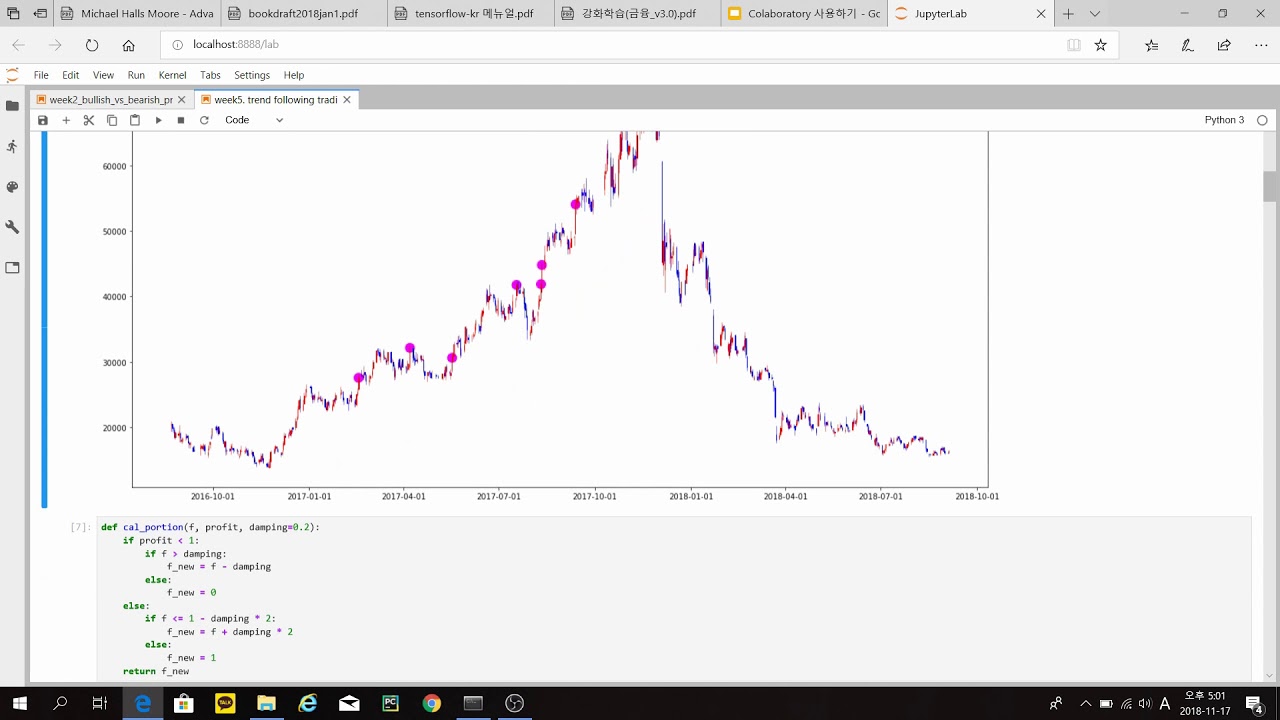Open the Running kernels sidebar panel
1280x720 pixels.
(12, 146)
